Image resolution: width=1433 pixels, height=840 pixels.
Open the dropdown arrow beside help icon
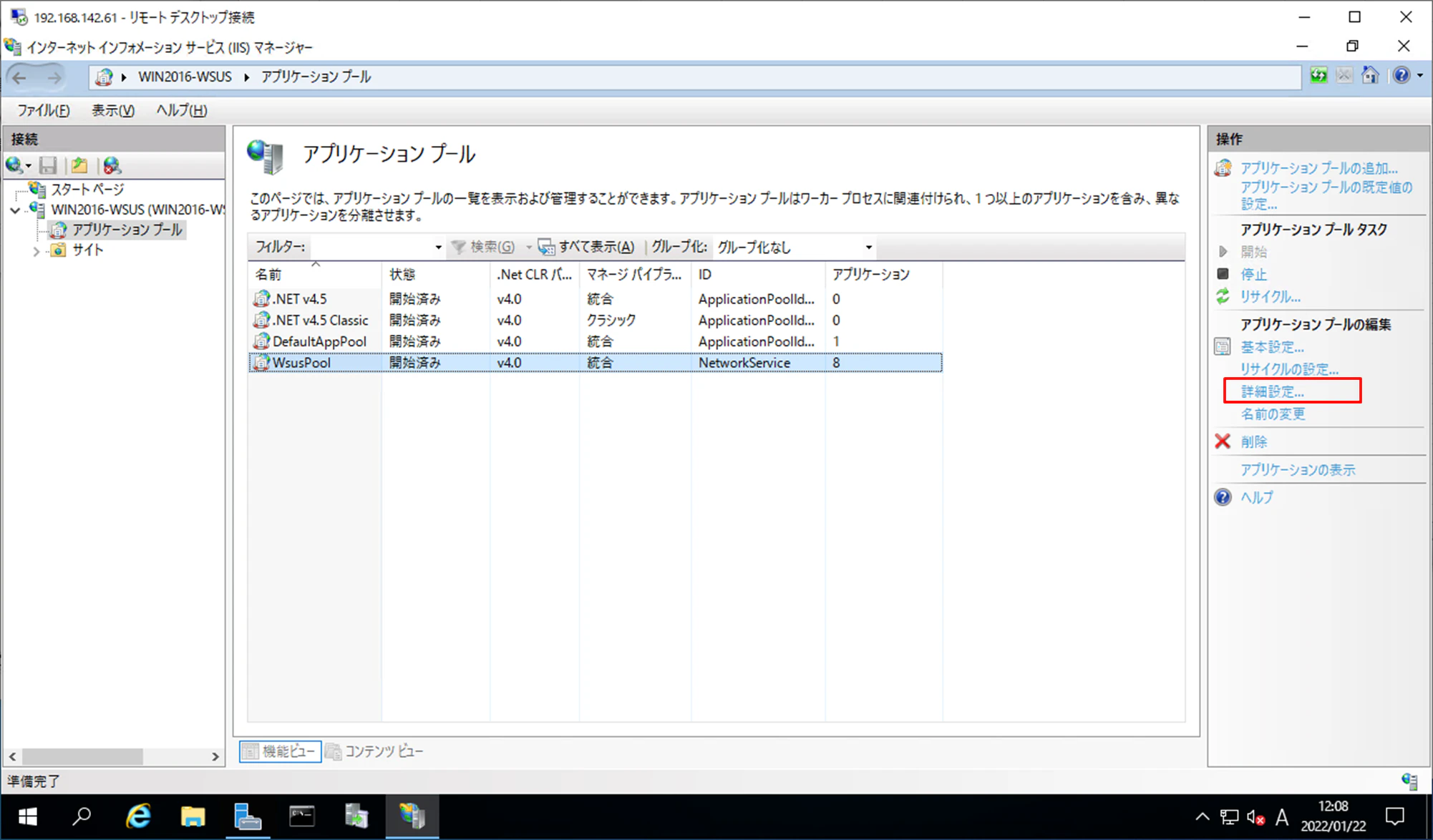(x=1420, y=76)
